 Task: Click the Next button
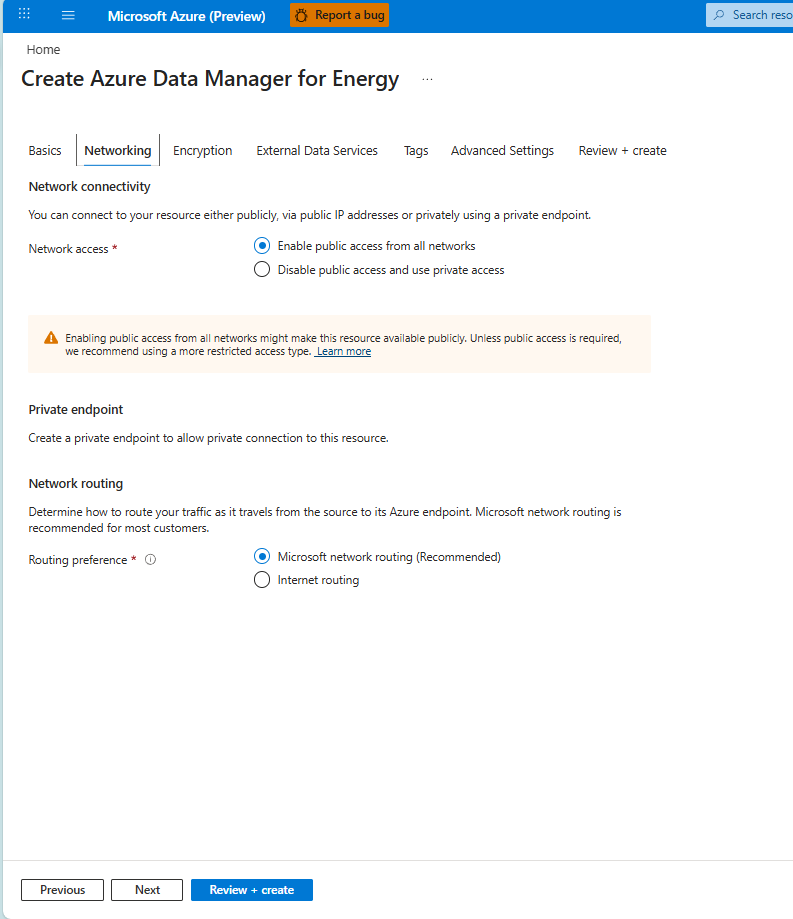click(147, 890)
